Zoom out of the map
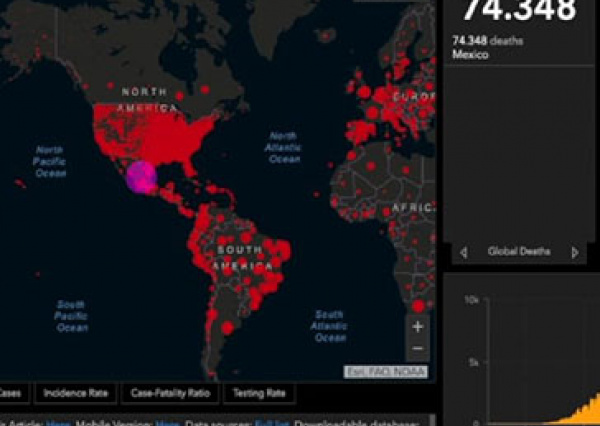 coord(418,347)
